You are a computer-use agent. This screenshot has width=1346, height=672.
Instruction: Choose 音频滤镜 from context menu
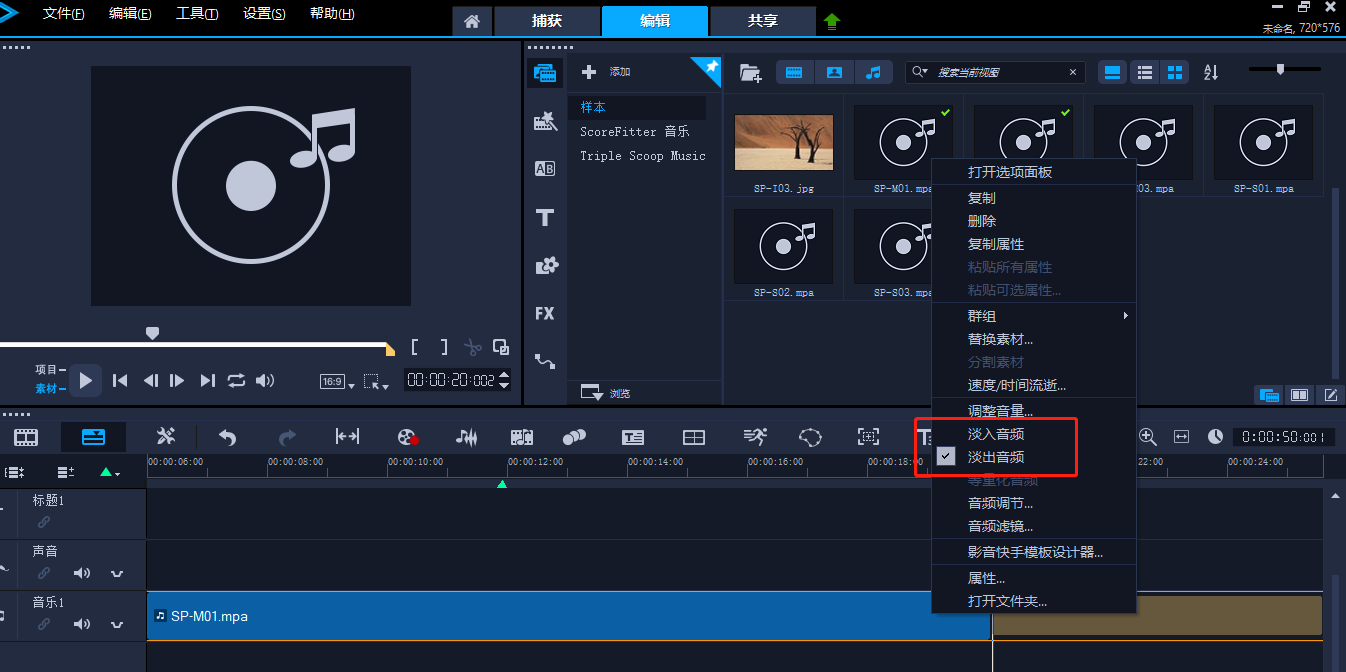[x=1000, y=526]
